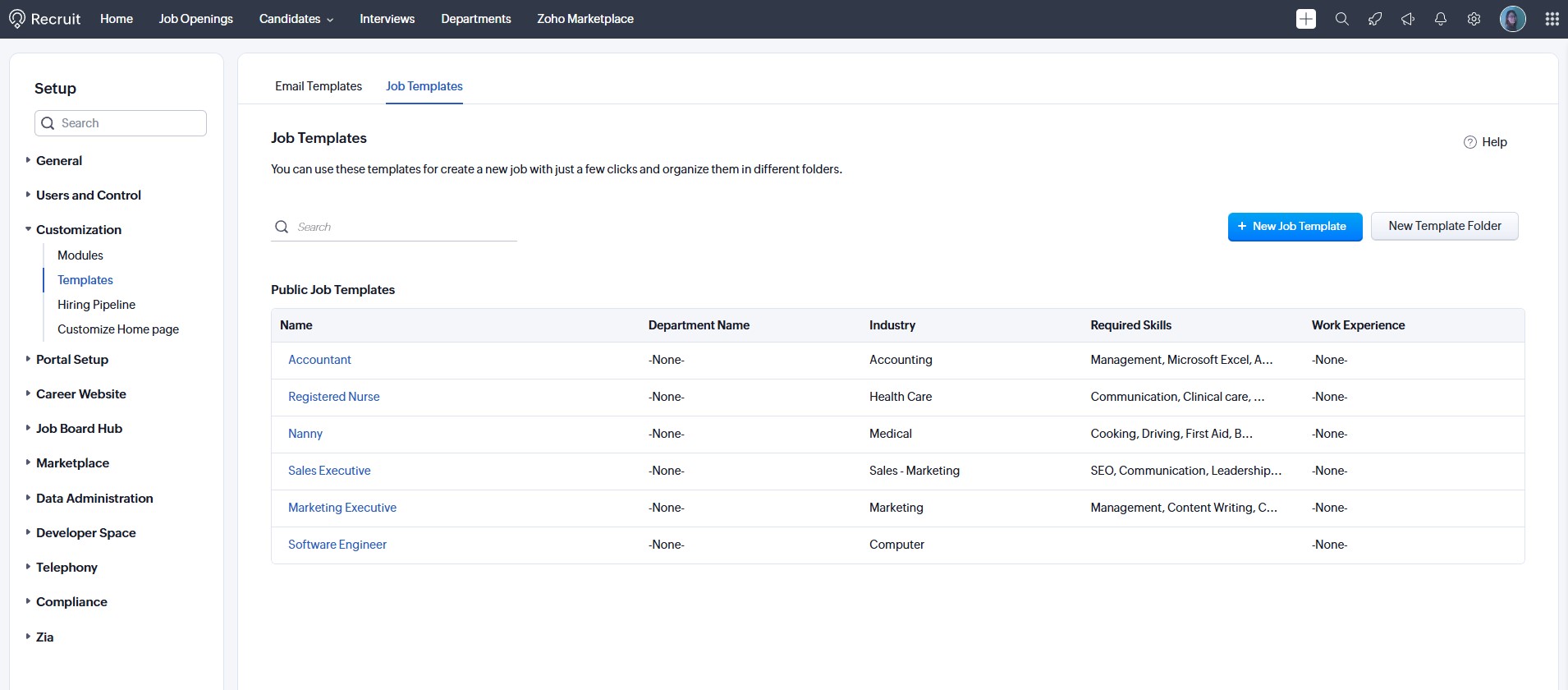Open Departments in top navigation
Screen dimensions: 1568x690
tap(476, 19)
